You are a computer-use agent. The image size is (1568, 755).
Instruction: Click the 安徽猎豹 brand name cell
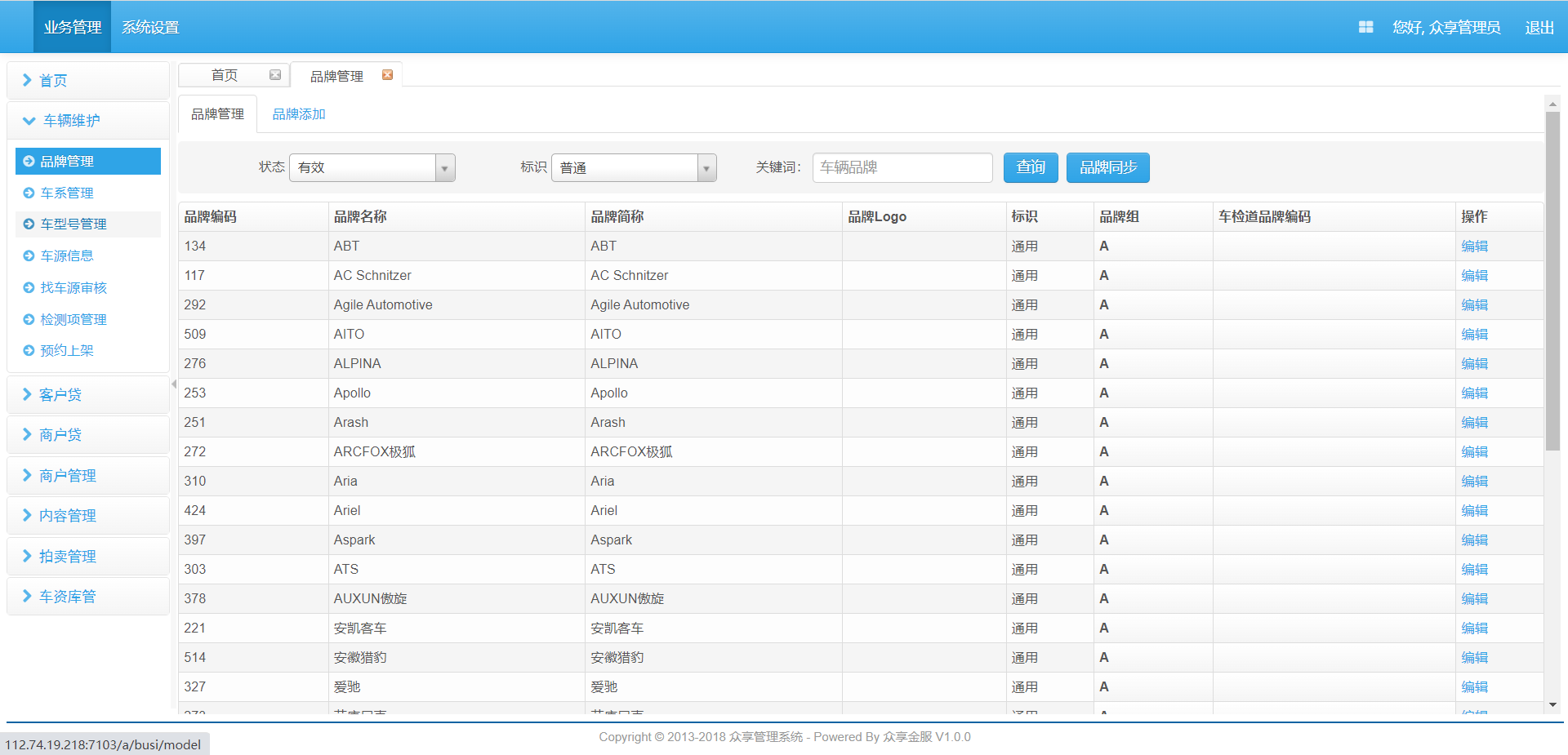(457, 658)
